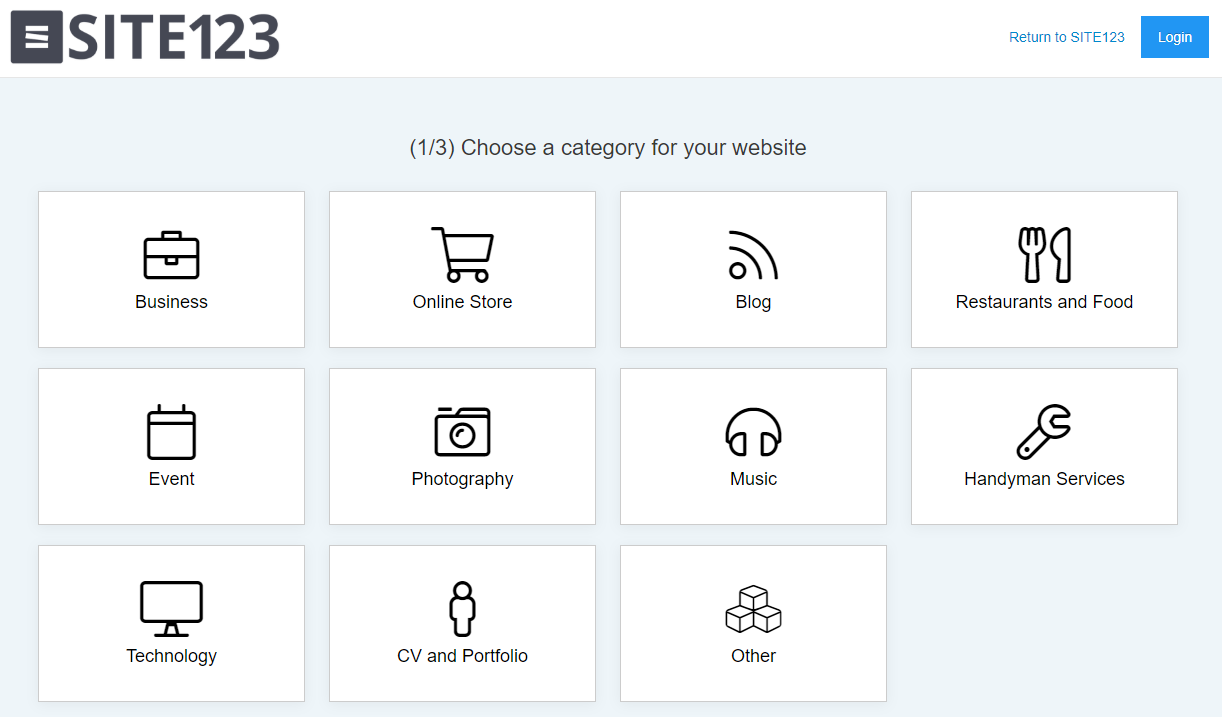Click the monitor Technology icon
This screenshot has height=717, width=1222.
(x=171, y=608)
